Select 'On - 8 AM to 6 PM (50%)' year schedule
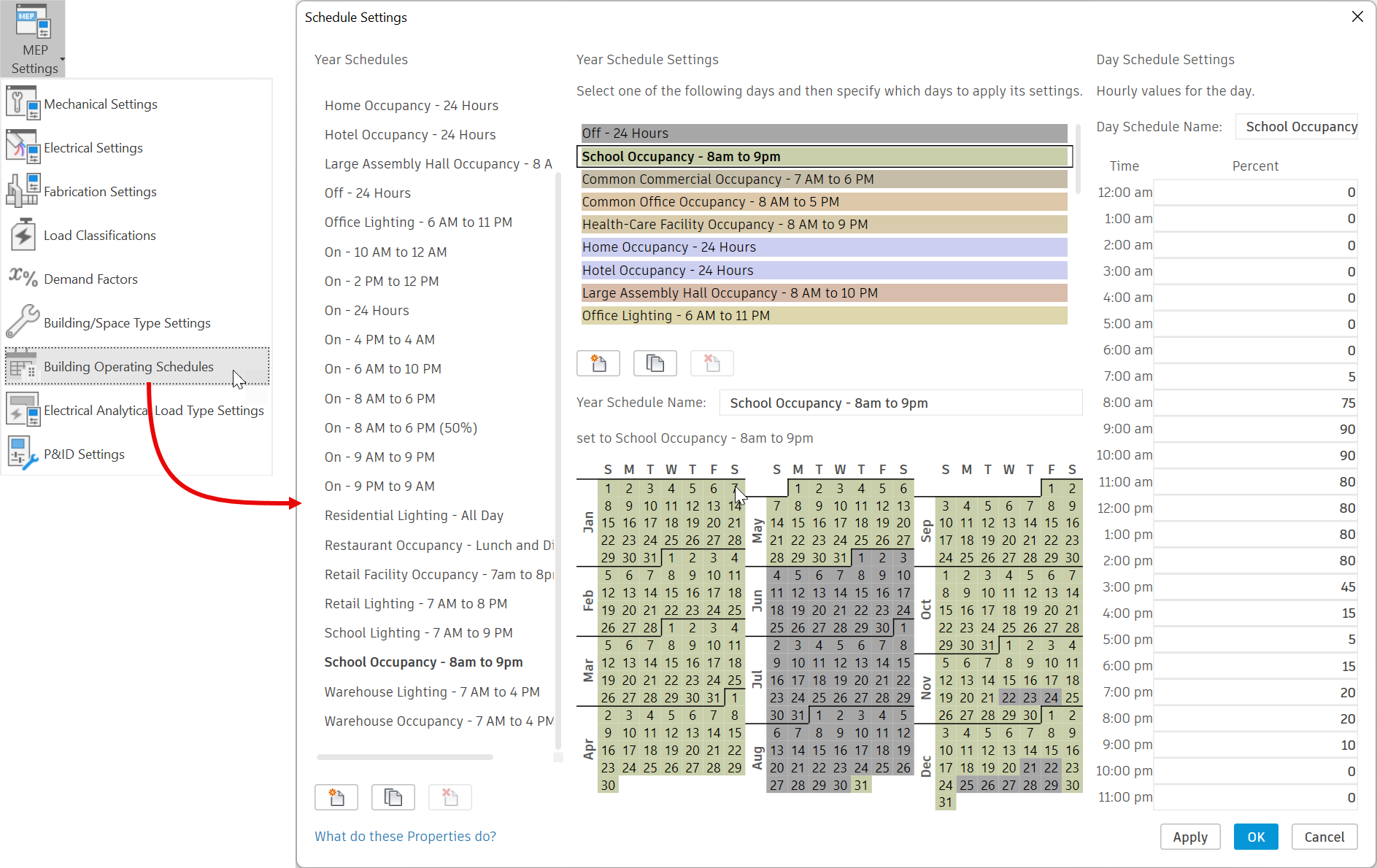 point(401,428)
